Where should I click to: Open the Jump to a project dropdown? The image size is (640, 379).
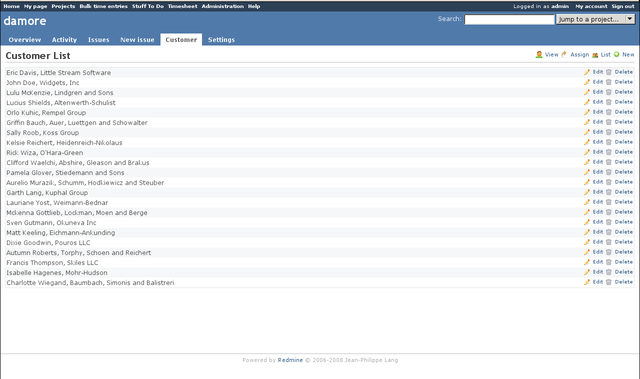596,19
